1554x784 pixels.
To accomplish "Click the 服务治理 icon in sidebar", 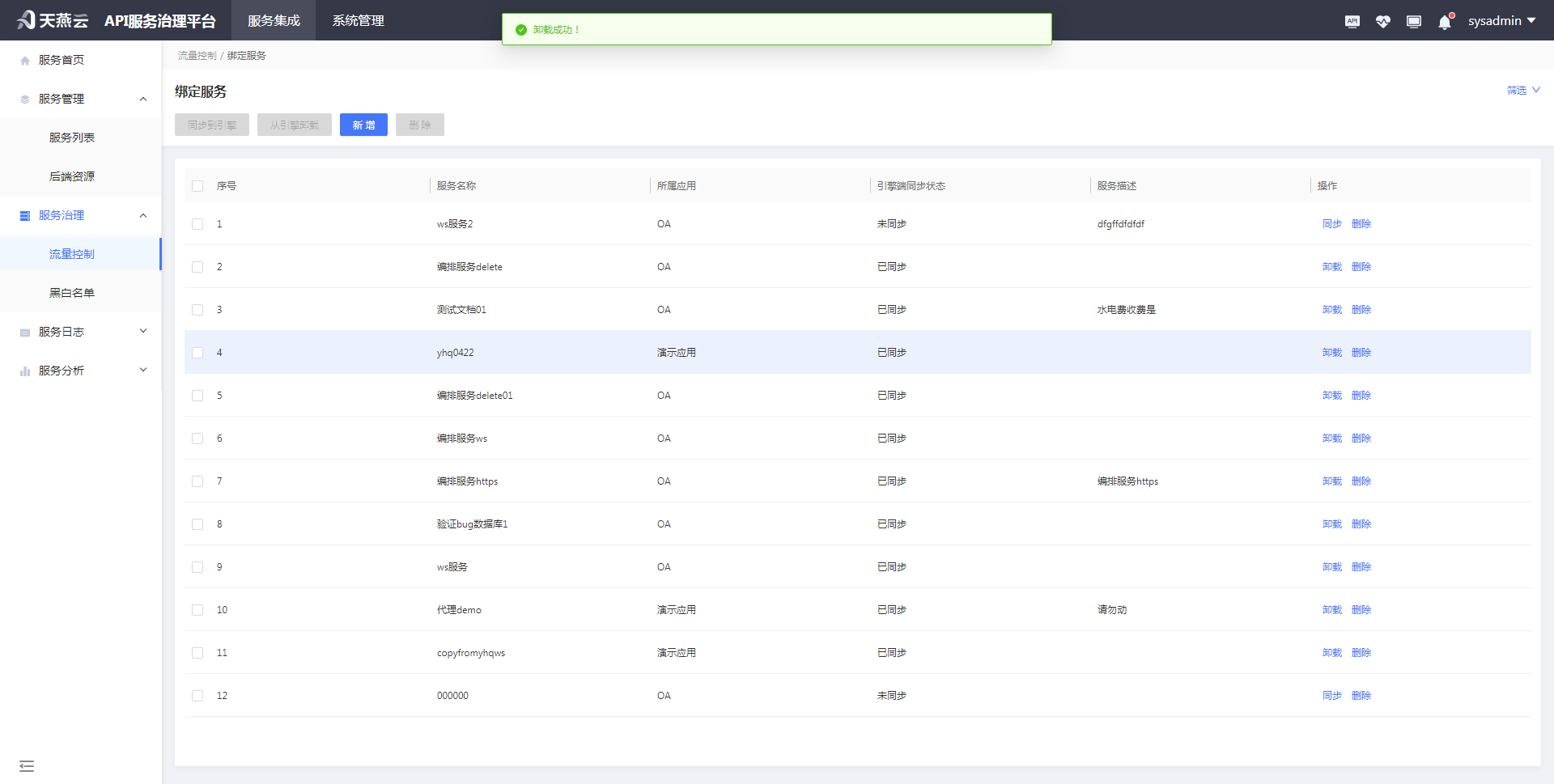I will click(x=24, y=214).
